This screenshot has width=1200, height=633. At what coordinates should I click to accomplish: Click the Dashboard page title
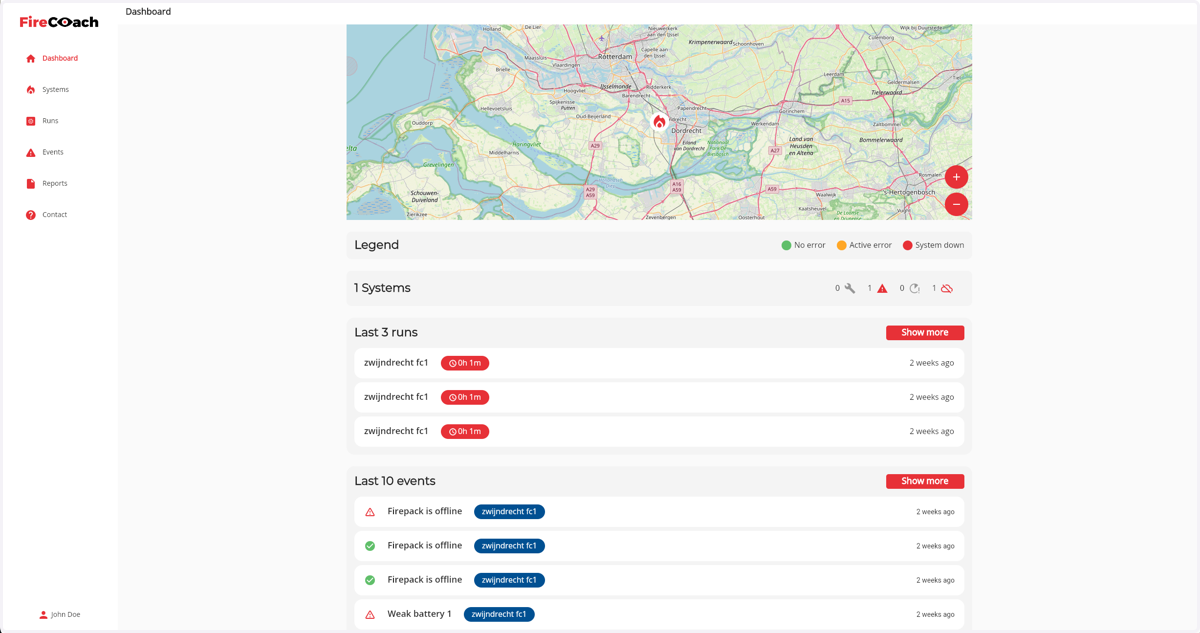[x=148, y=12]
